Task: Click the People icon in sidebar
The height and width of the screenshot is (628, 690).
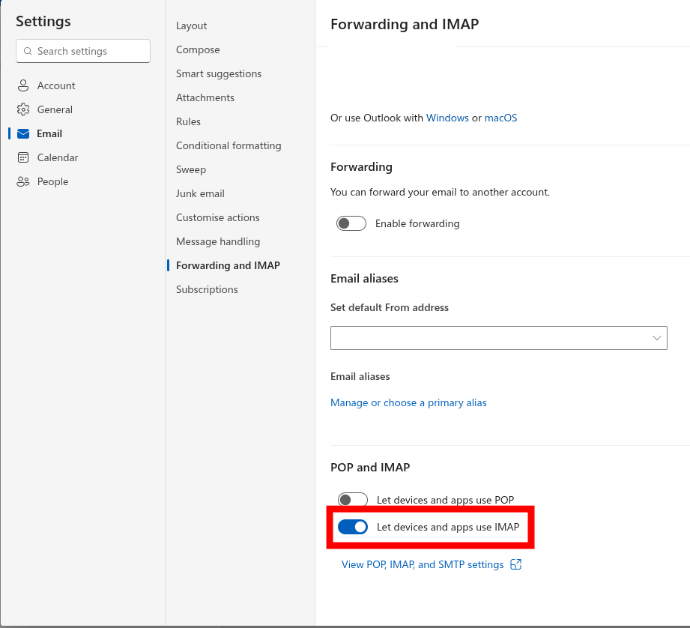Action: click(x=23, y=181)
